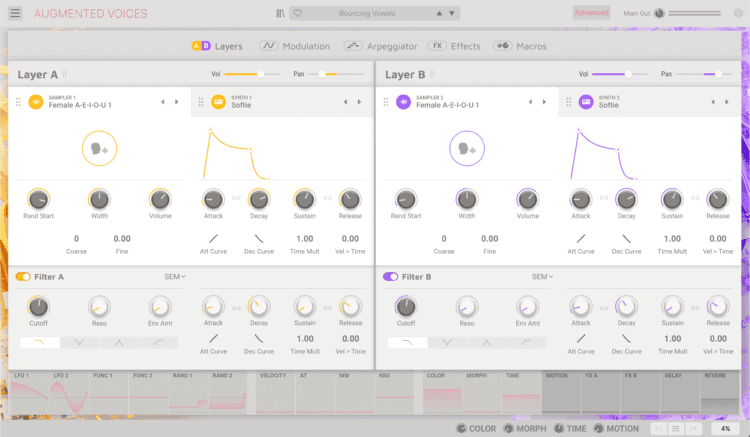The height and width of the screenshot is (437, 750).
Task: Adjust the Main Out knob
Action: 659,13
